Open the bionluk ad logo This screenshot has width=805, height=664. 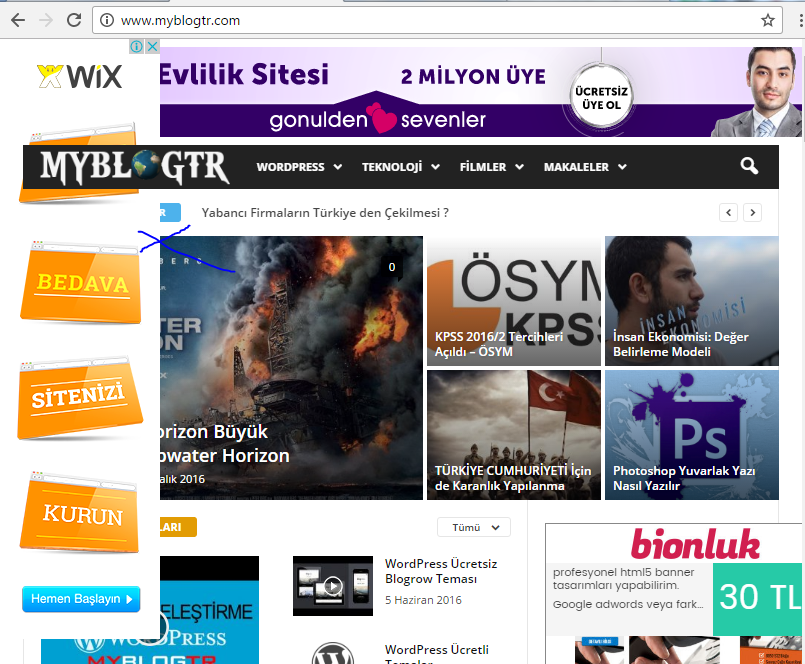click(695, 545)
